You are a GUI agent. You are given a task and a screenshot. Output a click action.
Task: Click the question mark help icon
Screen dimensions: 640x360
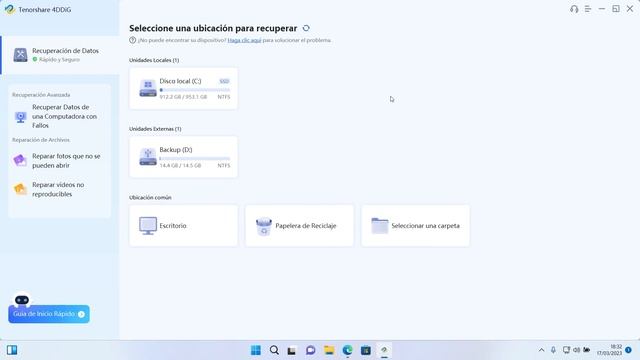pyautogui.click(x=132, y=40)
